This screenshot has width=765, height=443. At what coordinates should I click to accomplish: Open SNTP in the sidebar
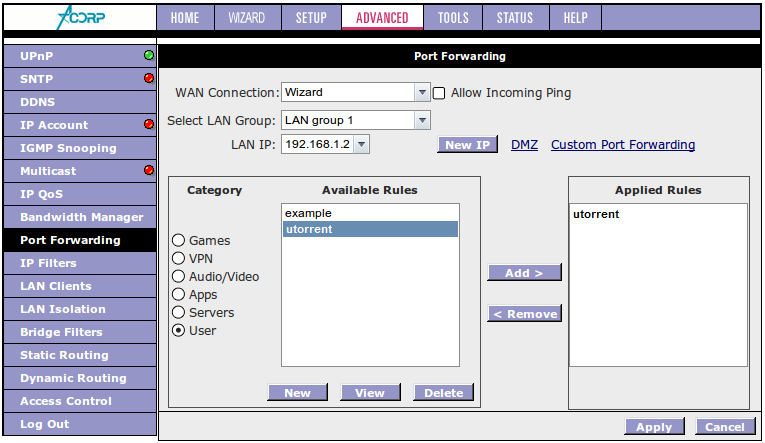coord(80,79)
